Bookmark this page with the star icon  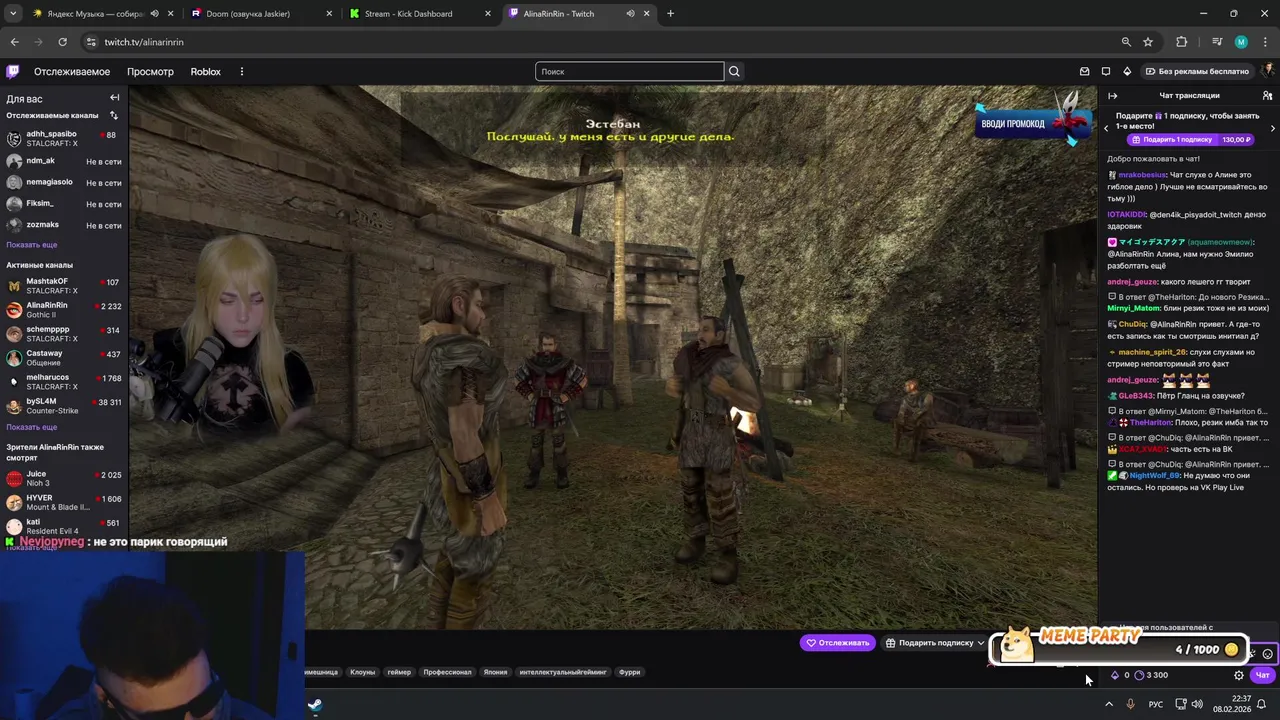tap(1148, 42)
